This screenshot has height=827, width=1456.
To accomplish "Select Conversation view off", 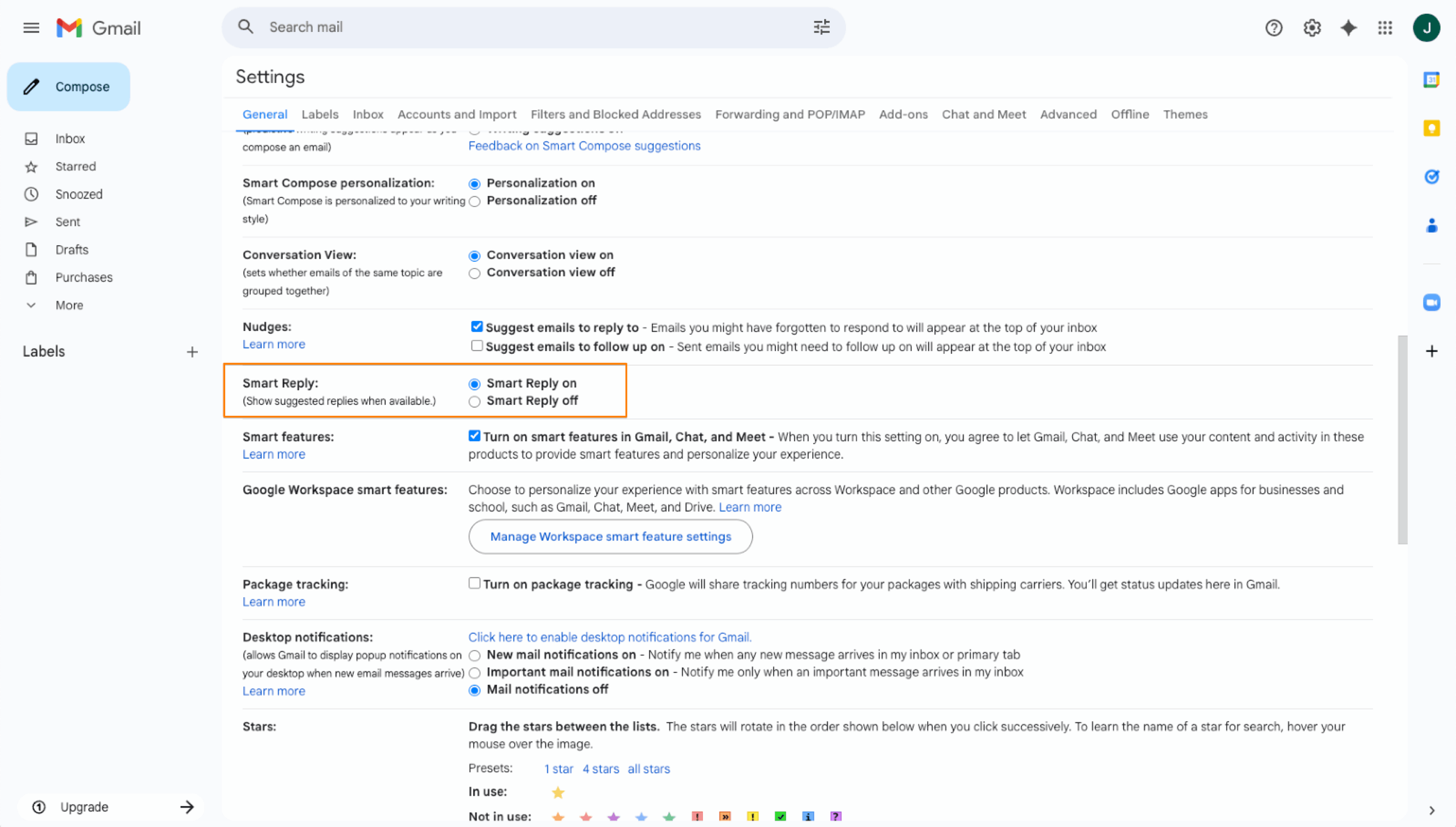I will (x=474, y=273).
